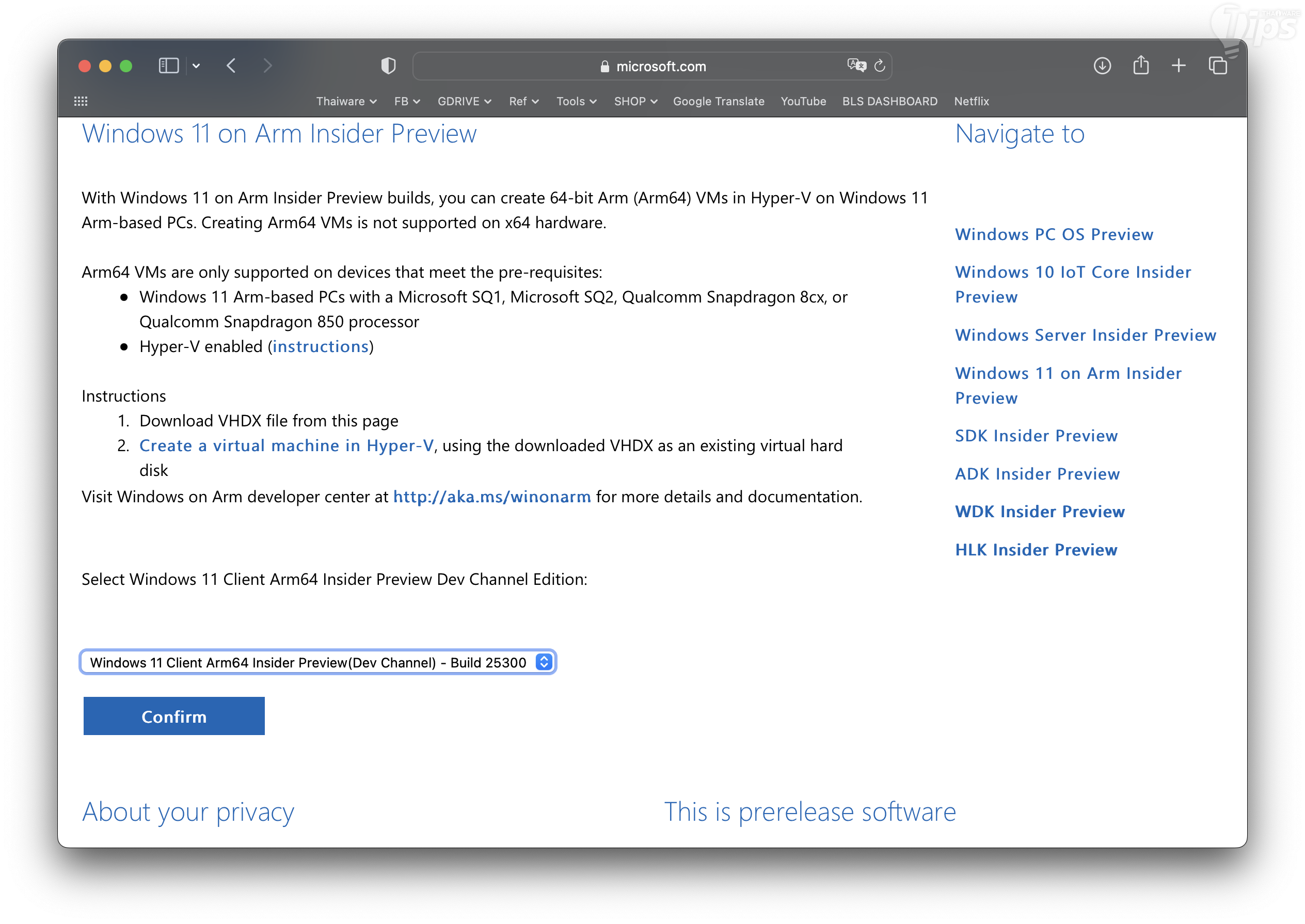Show the tab overview icon
Screen dimensions: 1305x924
point(1217,66)
